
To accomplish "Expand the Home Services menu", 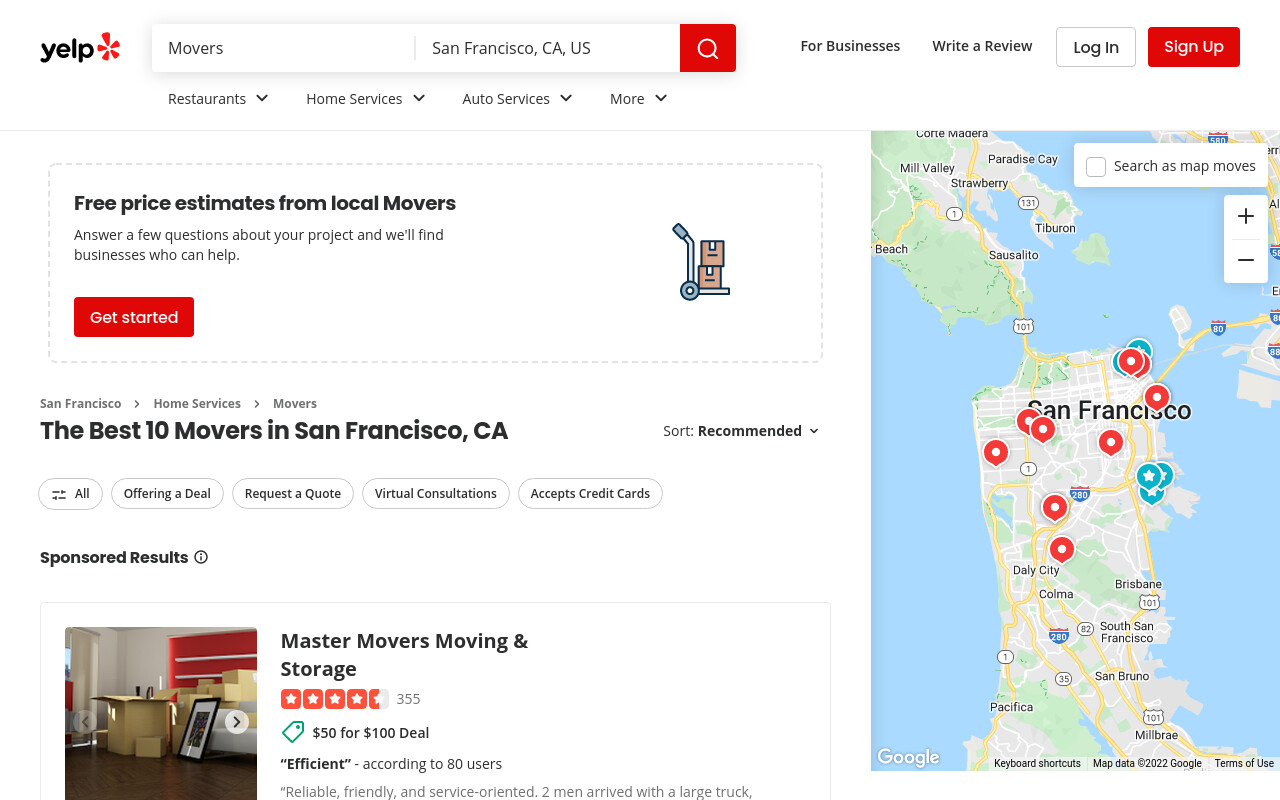I will click(x=366, y=98).
